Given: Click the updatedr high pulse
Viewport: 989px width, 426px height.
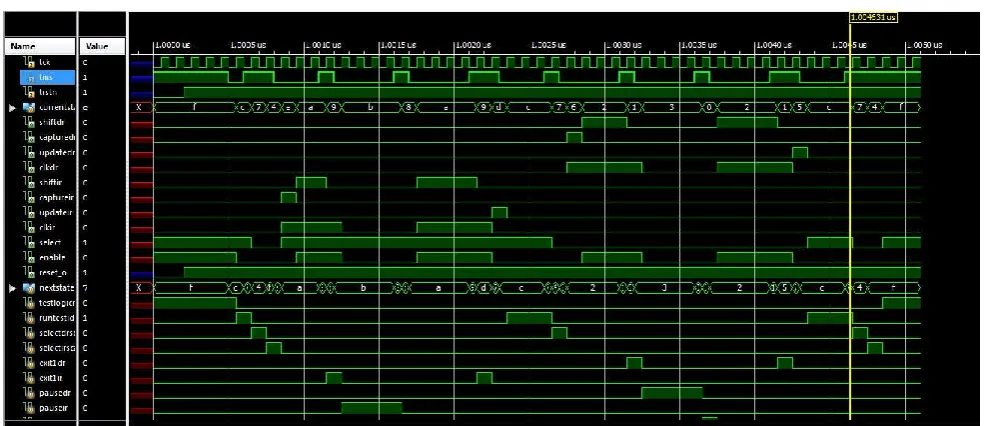Looking at the screenshot, I should click(800, 152).
